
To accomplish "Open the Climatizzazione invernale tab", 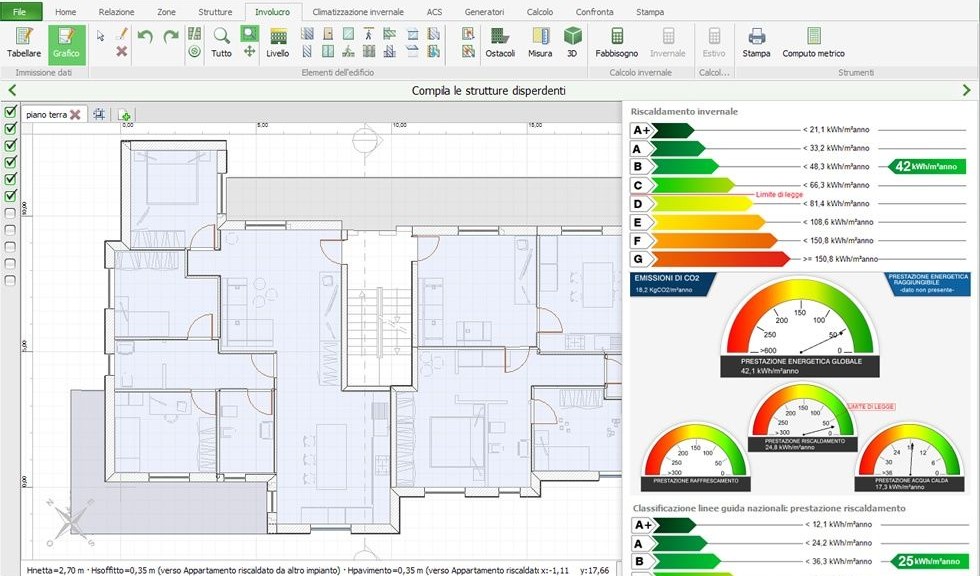I will pos(358,12).
